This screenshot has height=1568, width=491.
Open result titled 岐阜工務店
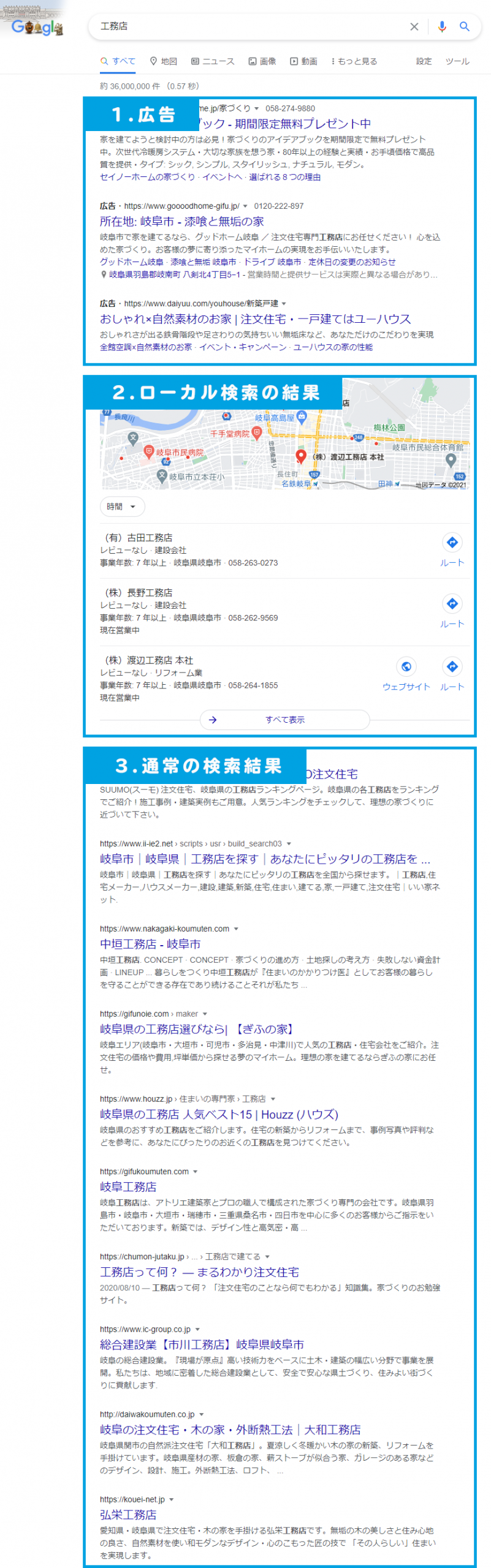click(128, 1187)
